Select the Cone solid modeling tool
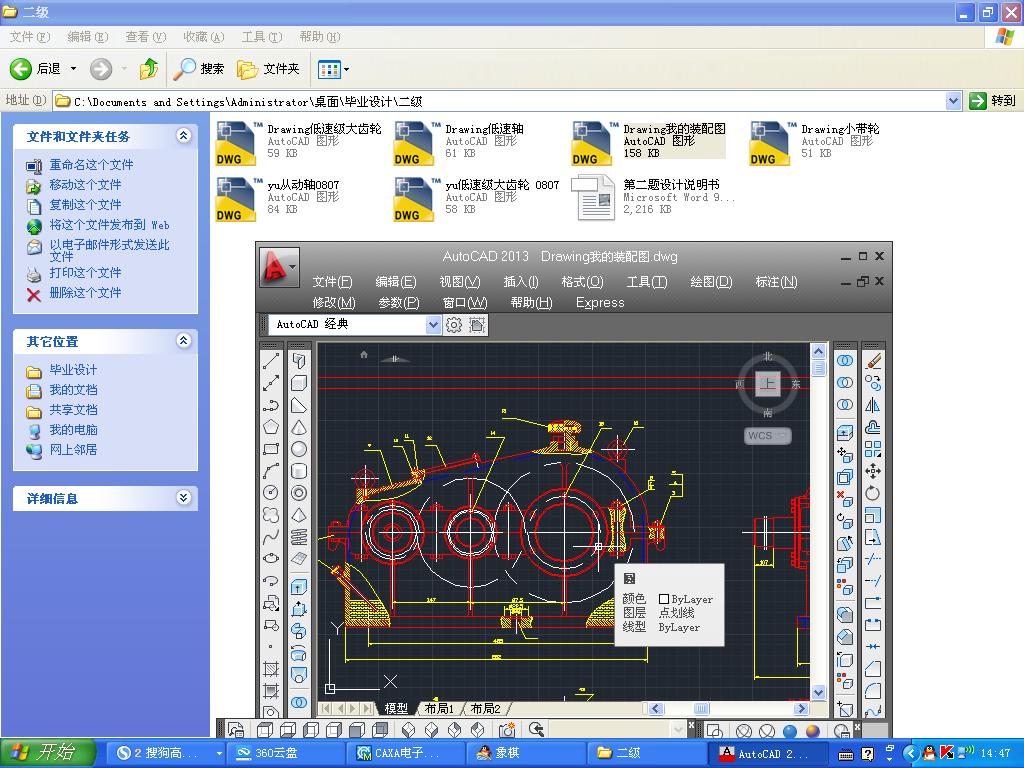Image resolution: width=1024 pixels, height=768 pixels. pos(299,427)
